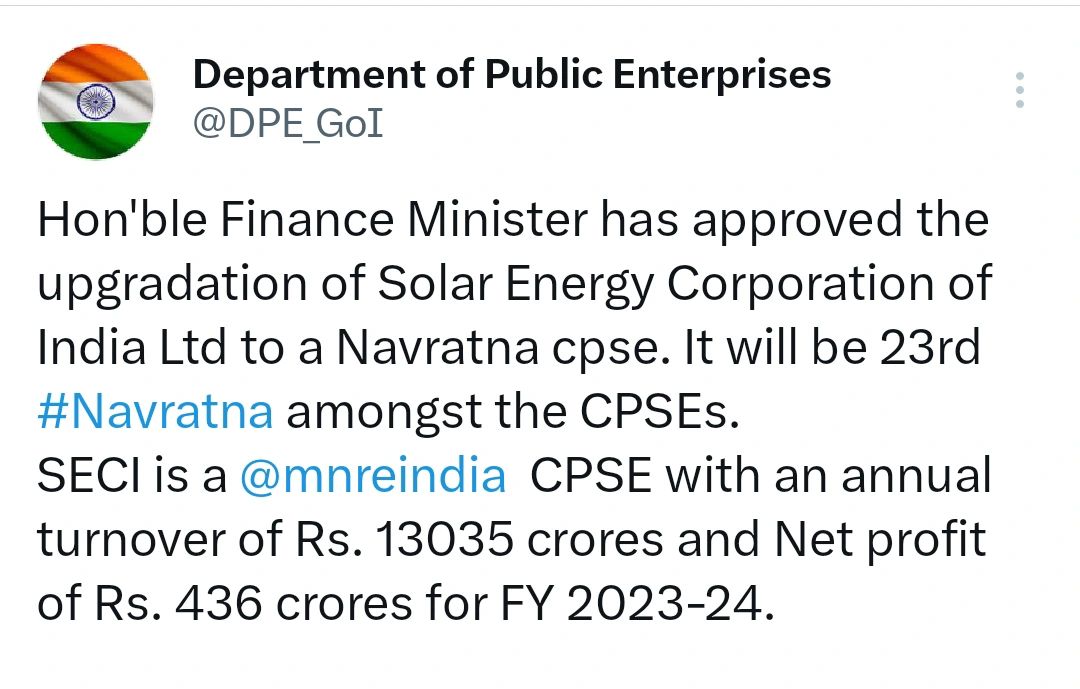The width and height of the screenshot is (1080, 689).
Task: Open the tweet's three-dot more options menu
Action: click(x=1019, y=90)
